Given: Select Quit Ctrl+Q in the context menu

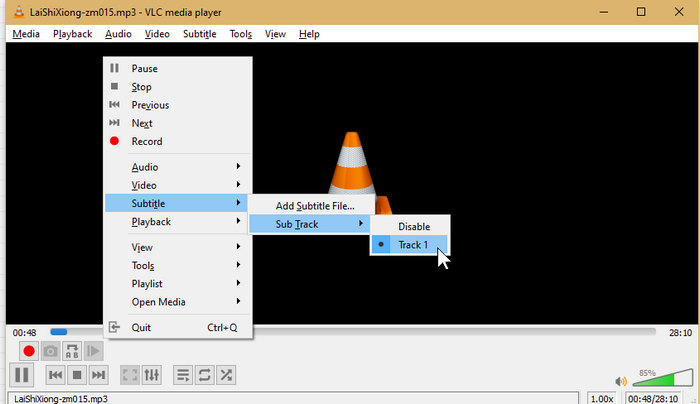Looking at the screenshot, I should pos(178,328).
